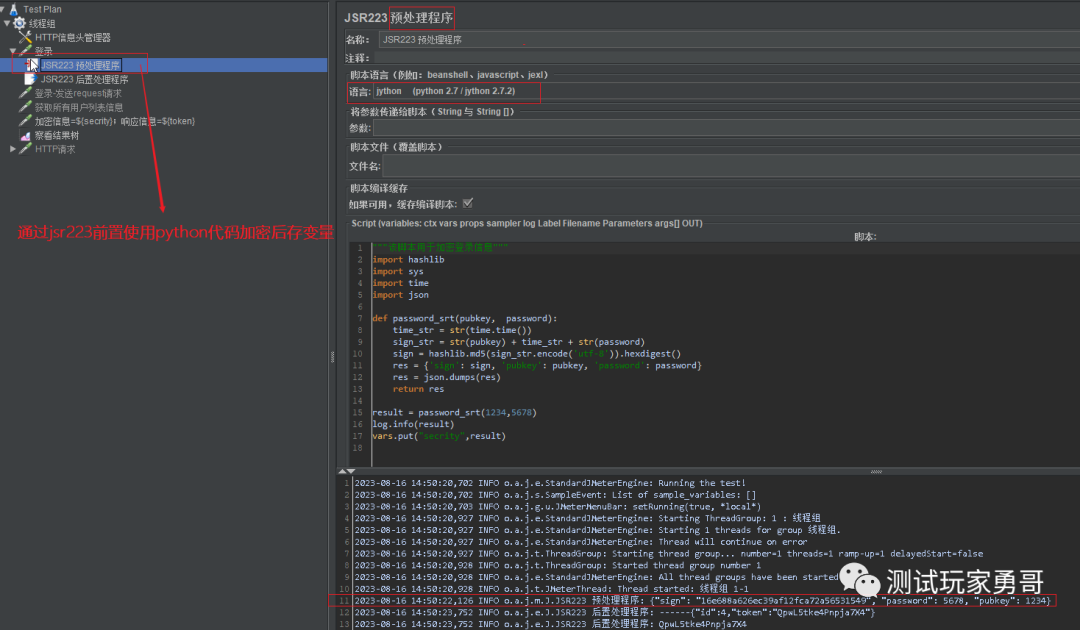Click the 名称 name input field
Viewport: 1080px width, 630px height.
(x=729, y=39)
